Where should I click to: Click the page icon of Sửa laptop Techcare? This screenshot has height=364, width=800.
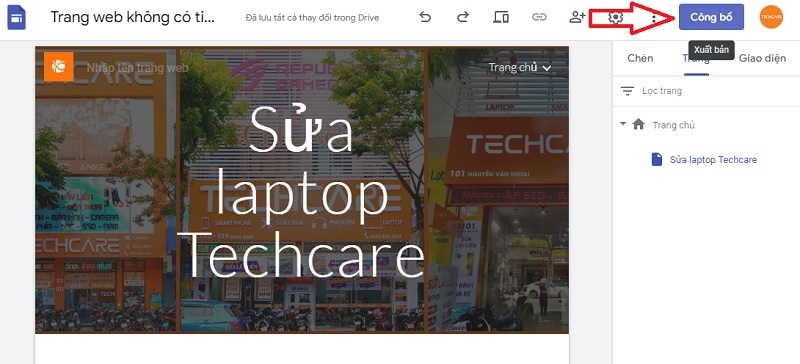pos(657,159)
